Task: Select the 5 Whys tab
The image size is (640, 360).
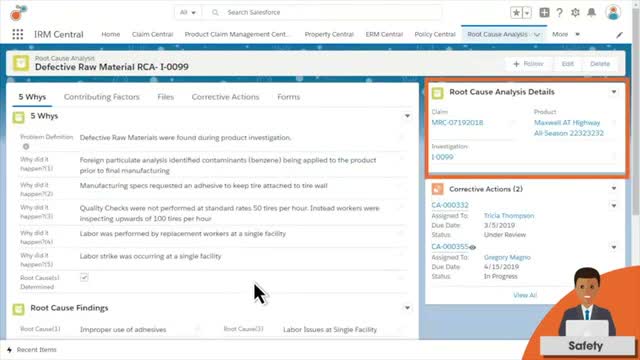Action: point(32,97)
